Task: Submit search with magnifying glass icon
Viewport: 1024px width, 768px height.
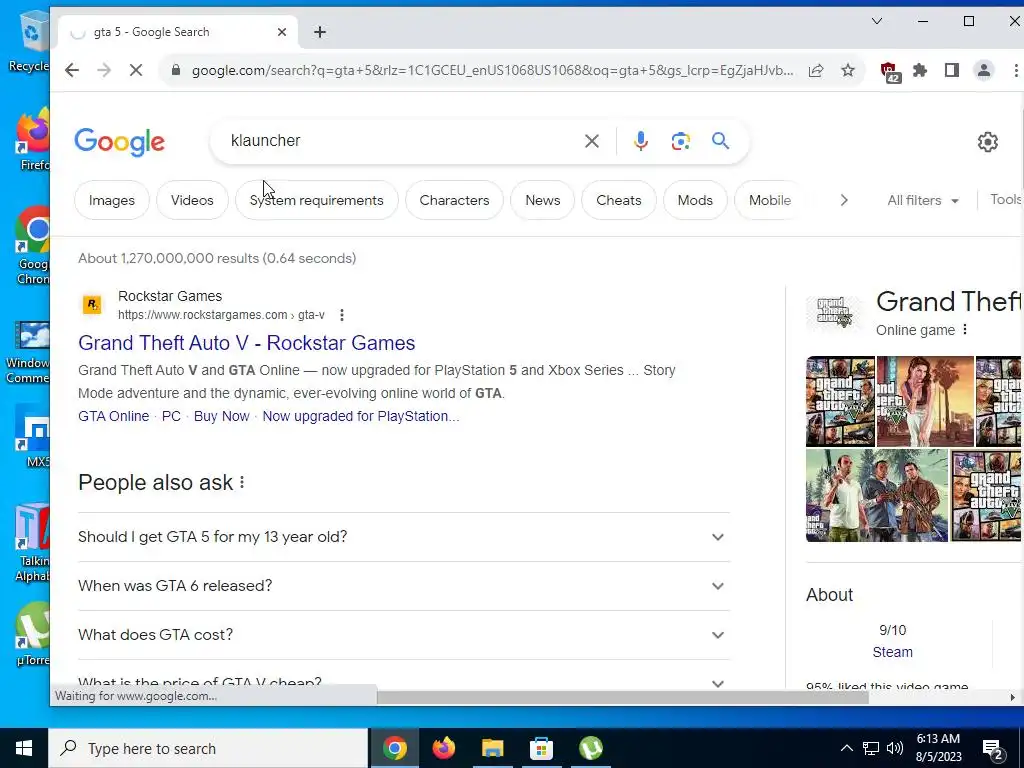Action: [x=720, y=140]
